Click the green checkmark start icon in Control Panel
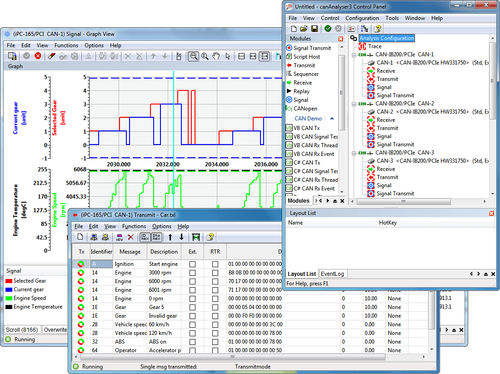Image resolution: width=500 pixels, height=374 pixels. 328,29
